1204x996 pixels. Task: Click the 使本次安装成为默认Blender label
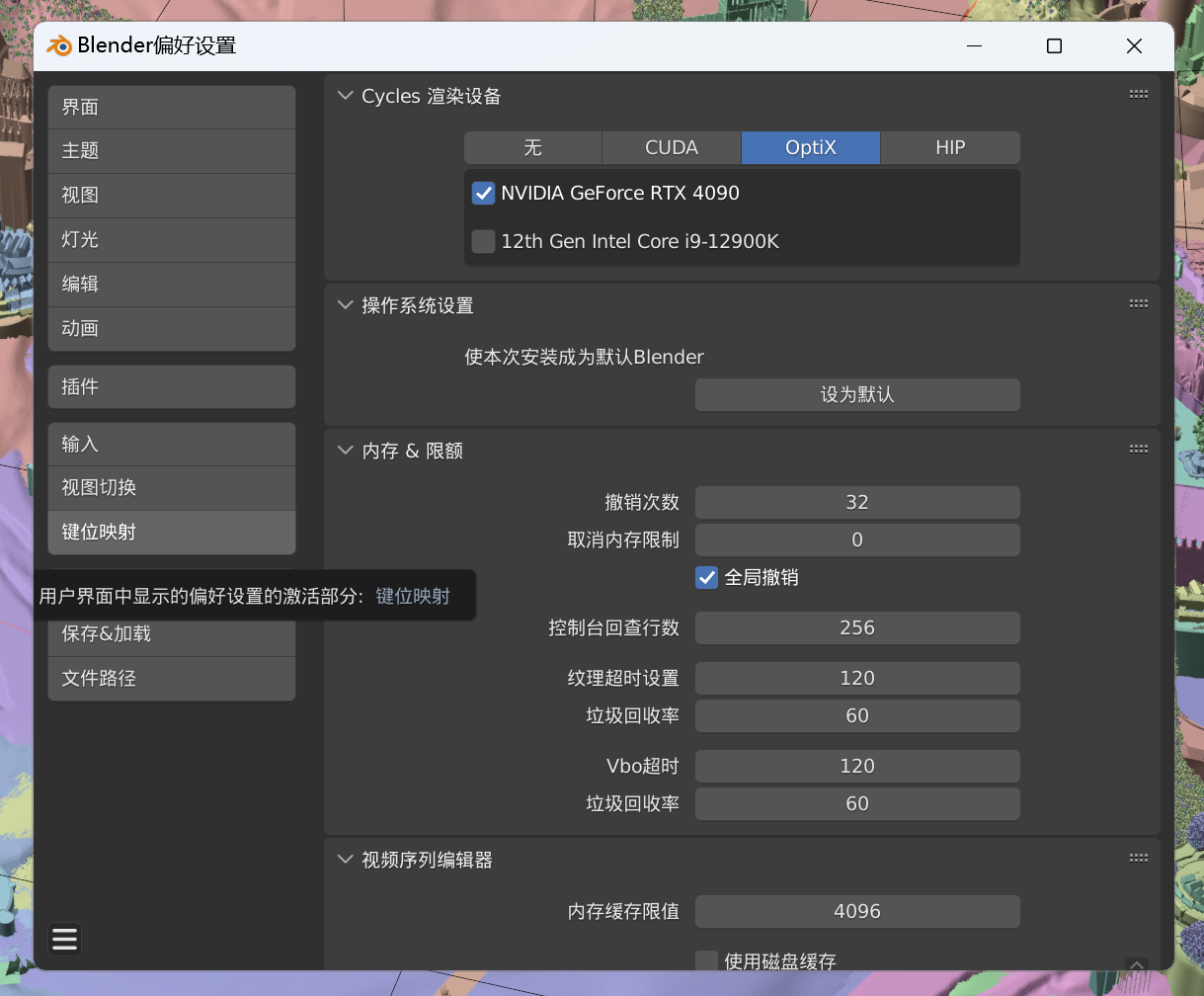click(x=585, y=357)
